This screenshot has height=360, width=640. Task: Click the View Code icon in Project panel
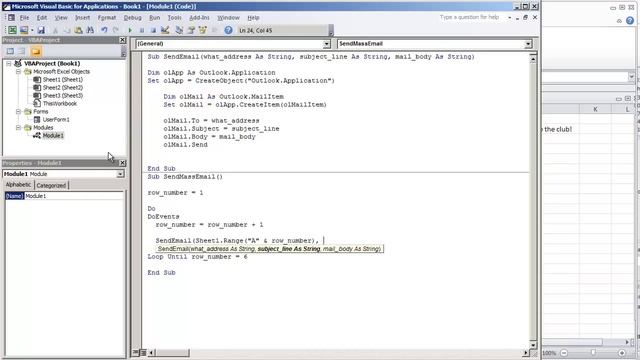point(10,51)
